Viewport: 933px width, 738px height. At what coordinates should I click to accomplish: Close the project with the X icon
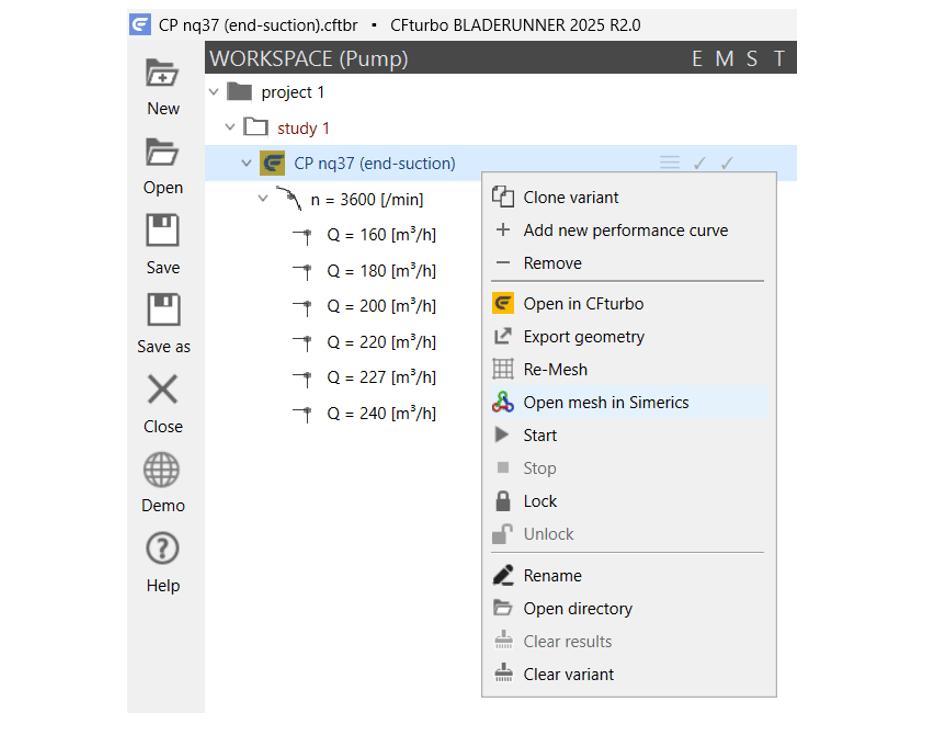(x=162, y=389)
